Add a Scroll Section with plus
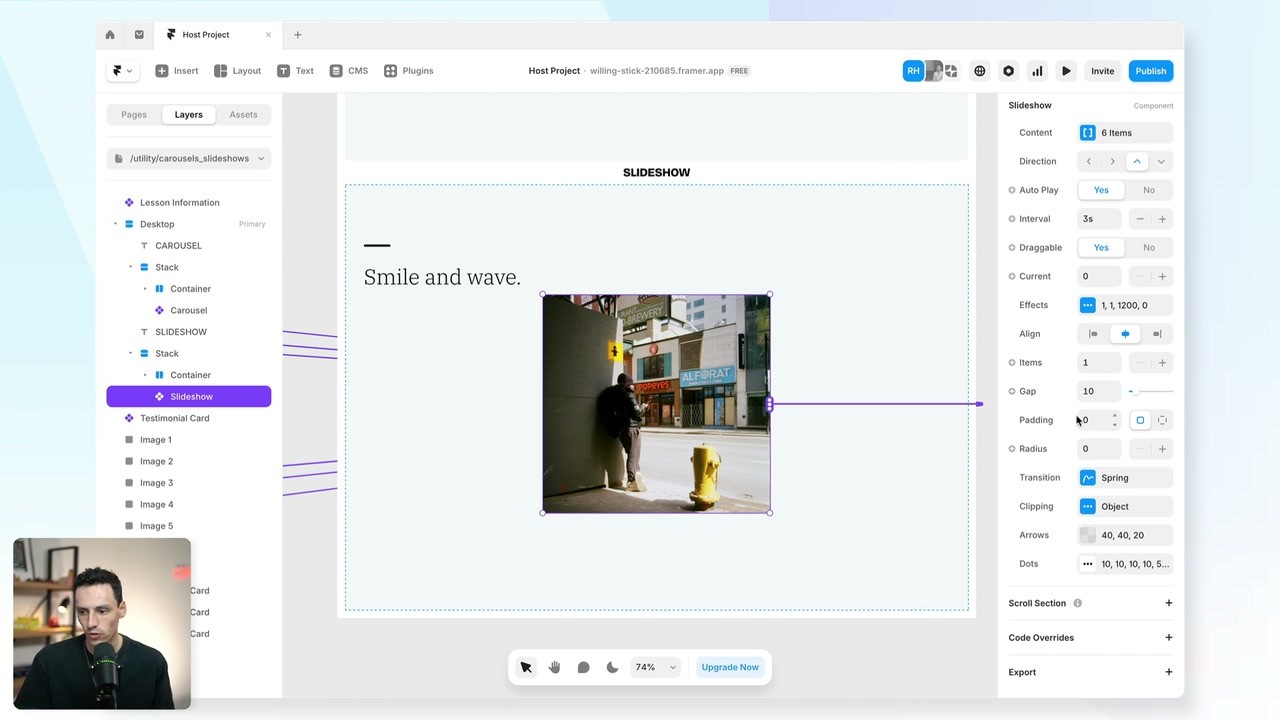This screenshot has width=1280, height=720. pyautogui.click(x=1168, y=603)
